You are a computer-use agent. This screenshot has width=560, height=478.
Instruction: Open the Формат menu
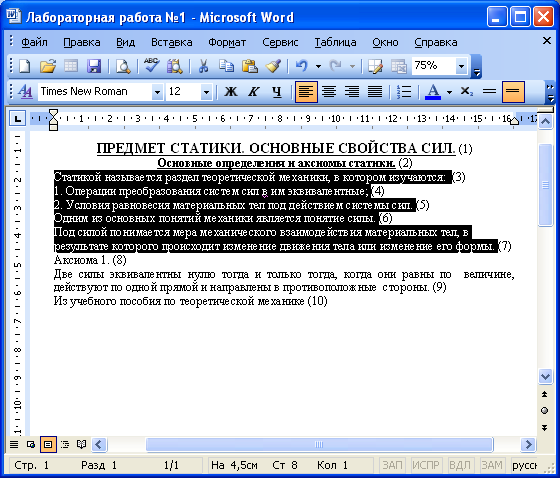[227, 42]
